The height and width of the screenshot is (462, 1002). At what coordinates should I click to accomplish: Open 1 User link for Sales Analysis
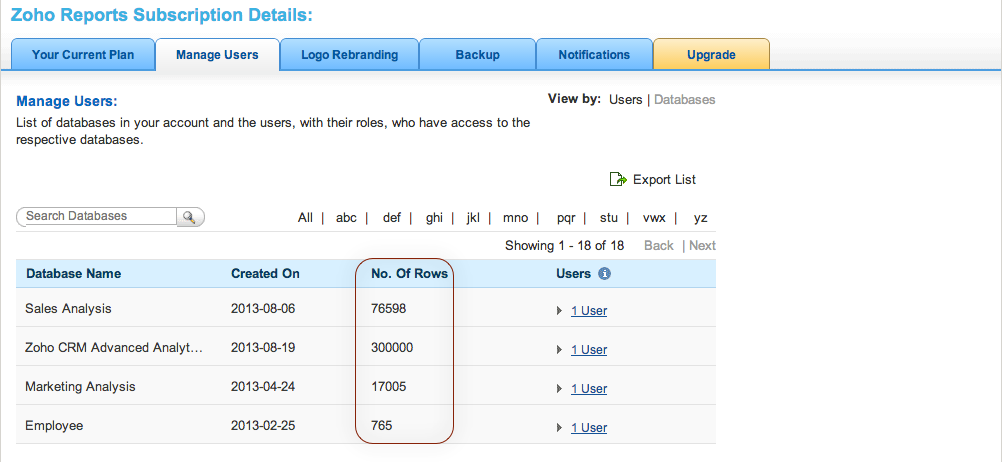click(589, 311)
